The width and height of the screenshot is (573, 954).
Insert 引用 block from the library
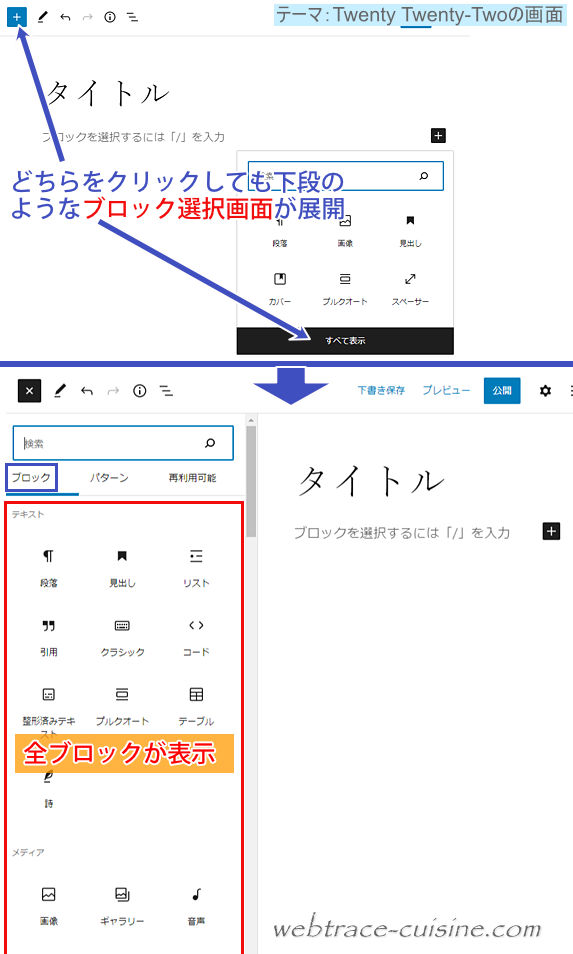[x=49, y=637]
